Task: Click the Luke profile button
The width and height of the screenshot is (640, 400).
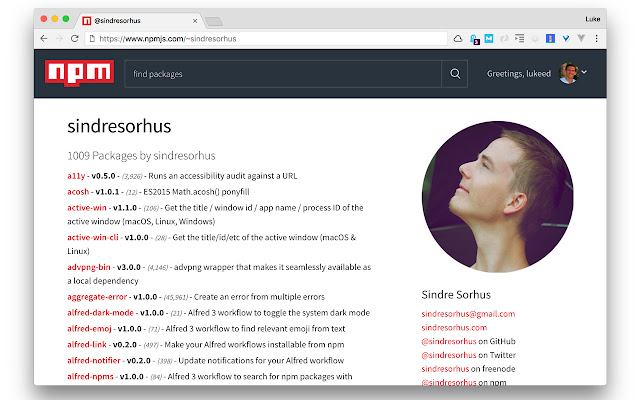Action: 592,19
